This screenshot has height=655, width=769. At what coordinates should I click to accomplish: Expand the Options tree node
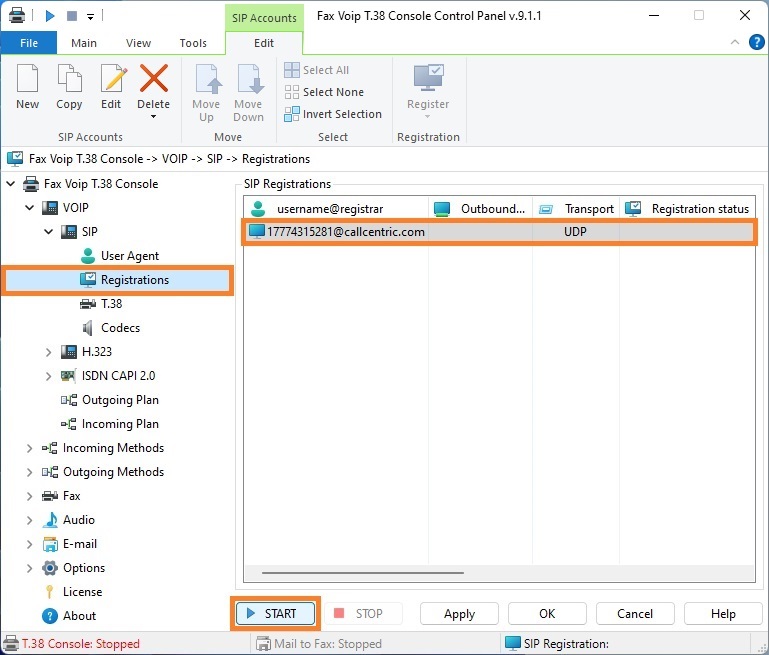click(29, 568)
